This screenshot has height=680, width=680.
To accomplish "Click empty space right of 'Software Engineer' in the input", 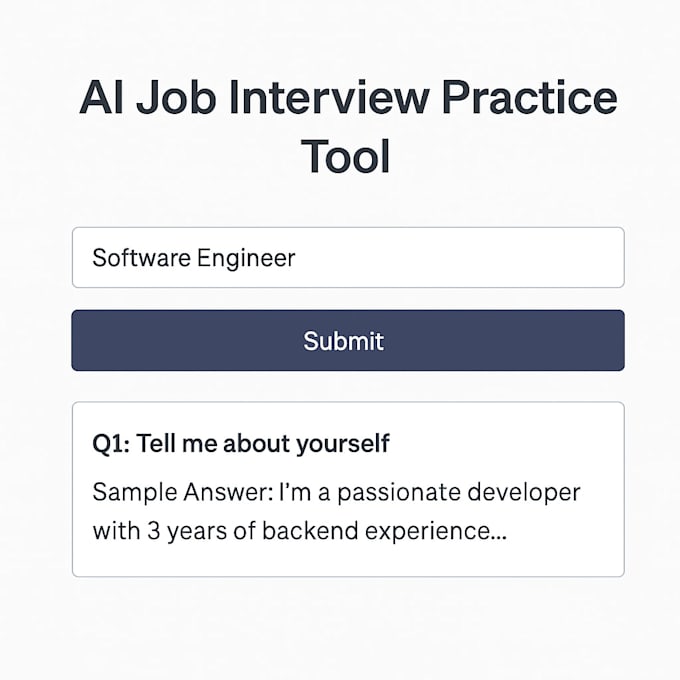I will point(460,257).
